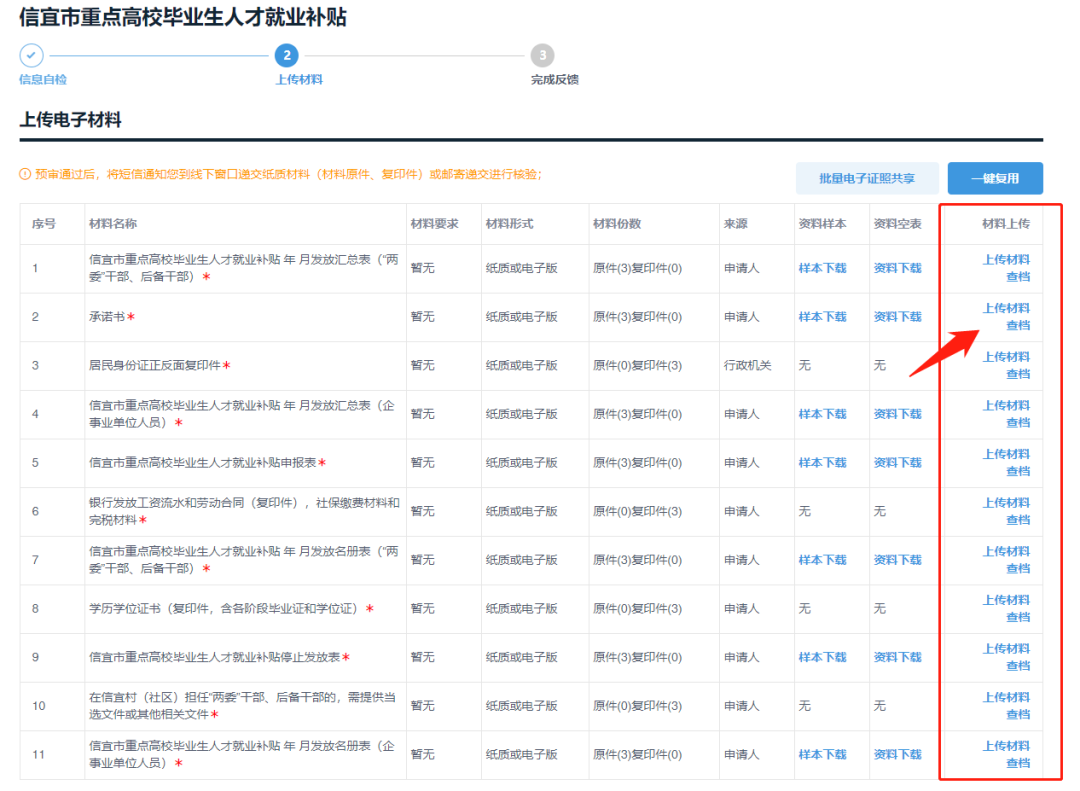1080x791 pixels.
Task: Upload material for row 11
Action: point(1006,746)
